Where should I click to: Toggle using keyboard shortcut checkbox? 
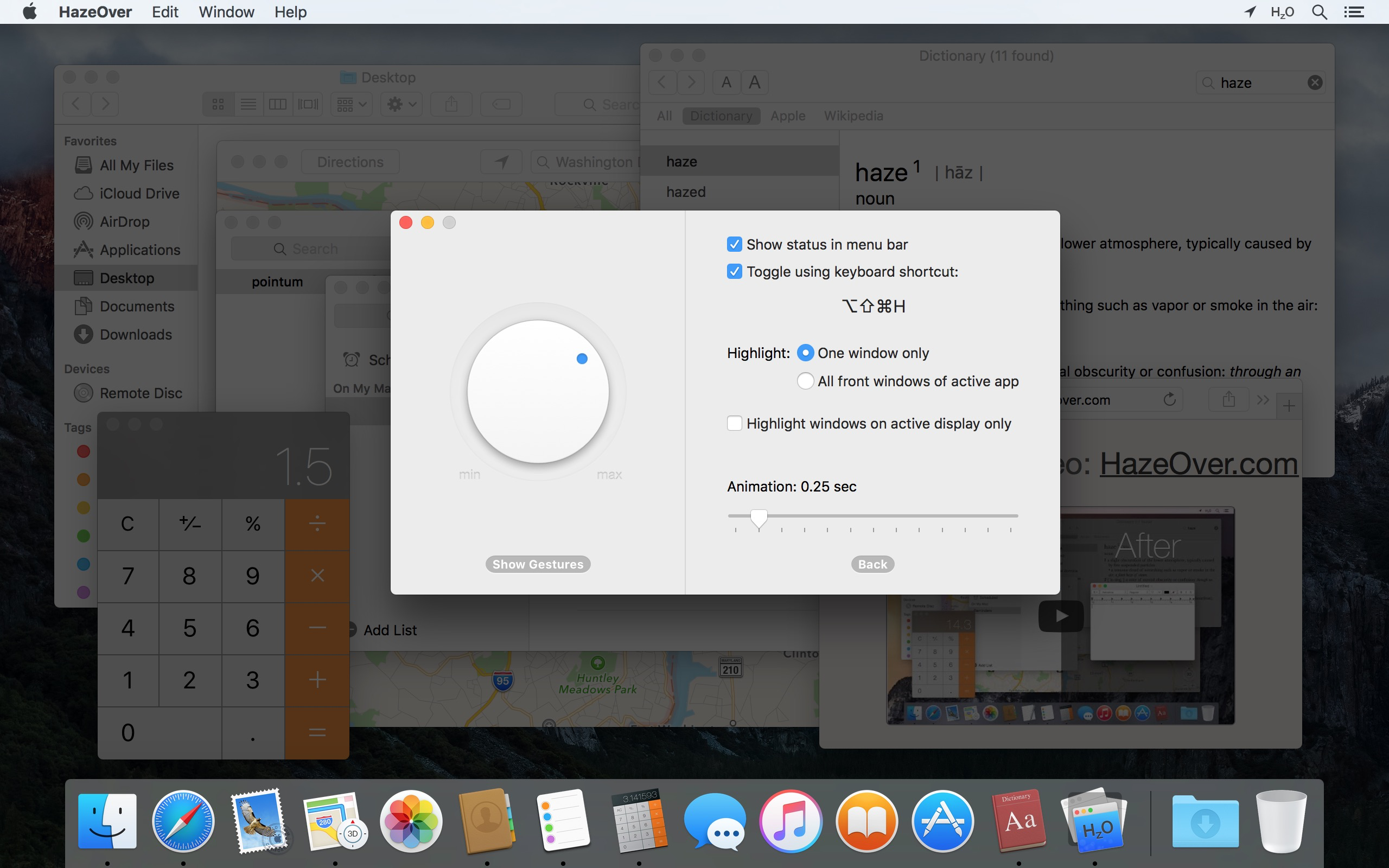(734, 271)
